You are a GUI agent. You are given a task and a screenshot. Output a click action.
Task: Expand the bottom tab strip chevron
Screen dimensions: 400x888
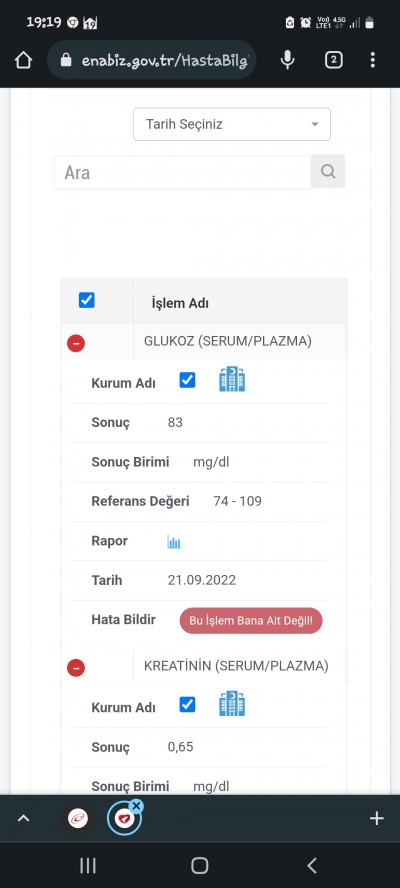[23, 818]
